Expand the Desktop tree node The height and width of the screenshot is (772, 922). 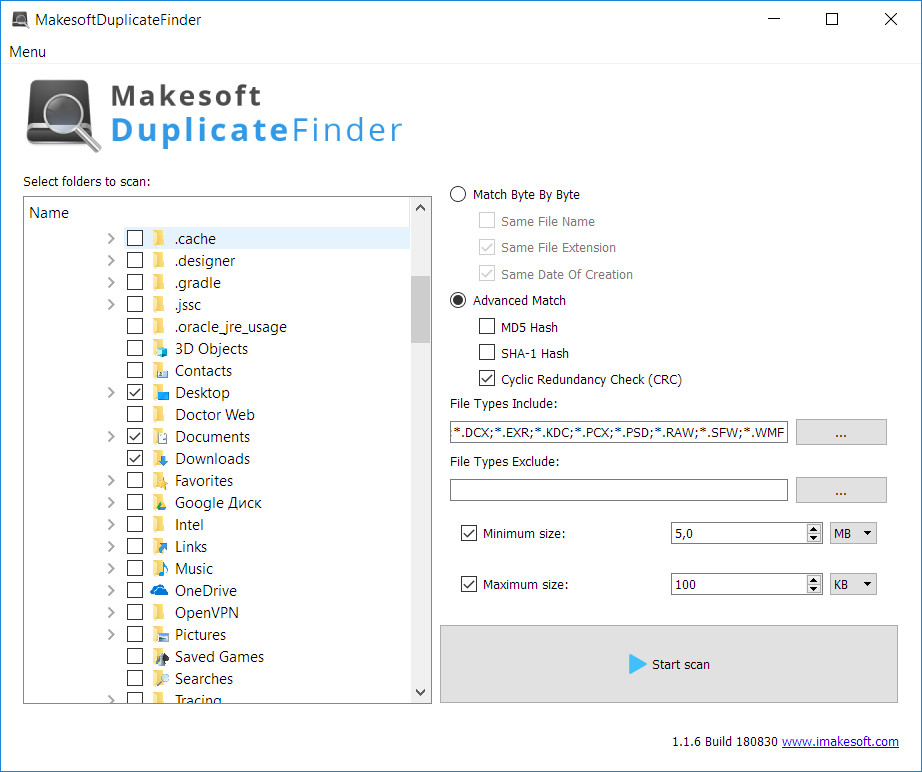111,392
